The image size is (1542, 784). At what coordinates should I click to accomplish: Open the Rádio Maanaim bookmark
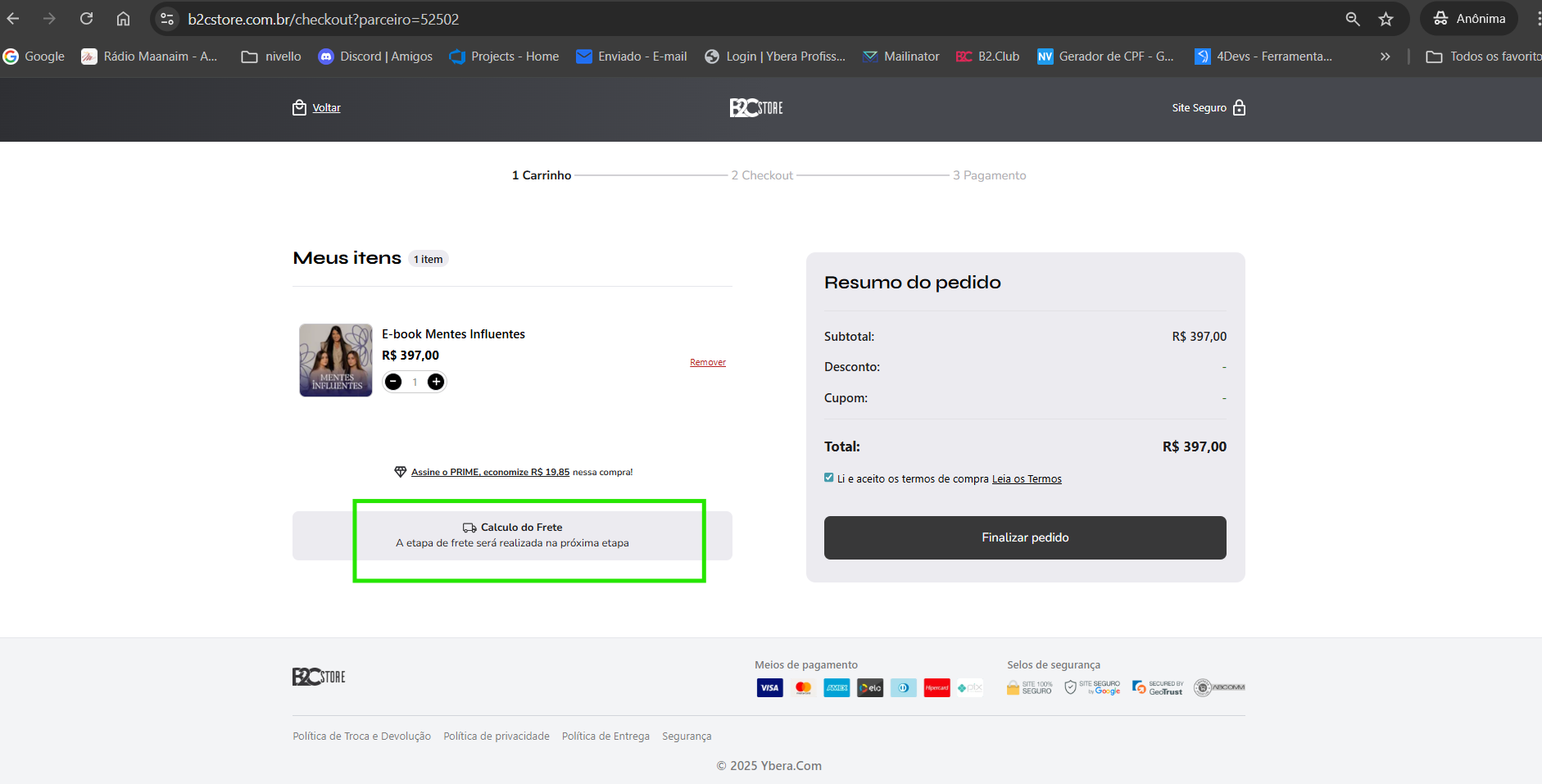pos(149,57)
